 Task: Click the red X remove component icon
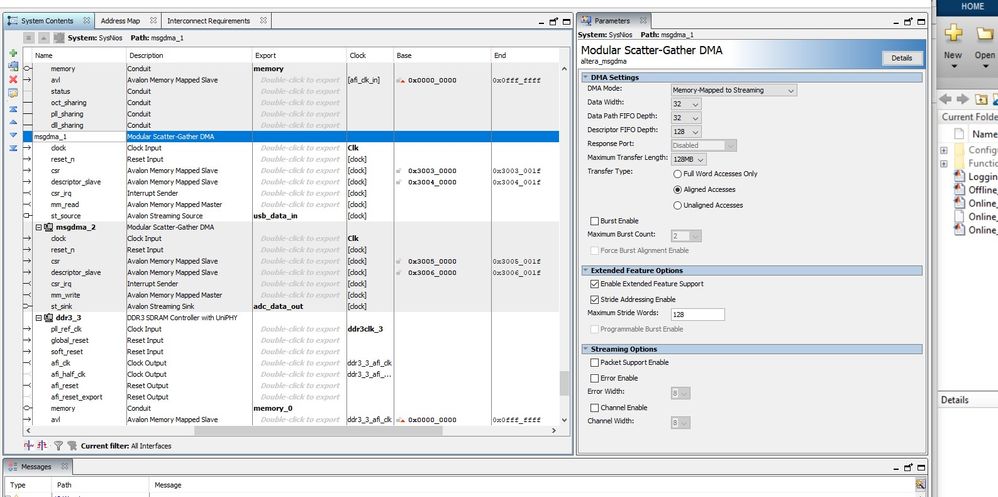(x=13, y=80)
